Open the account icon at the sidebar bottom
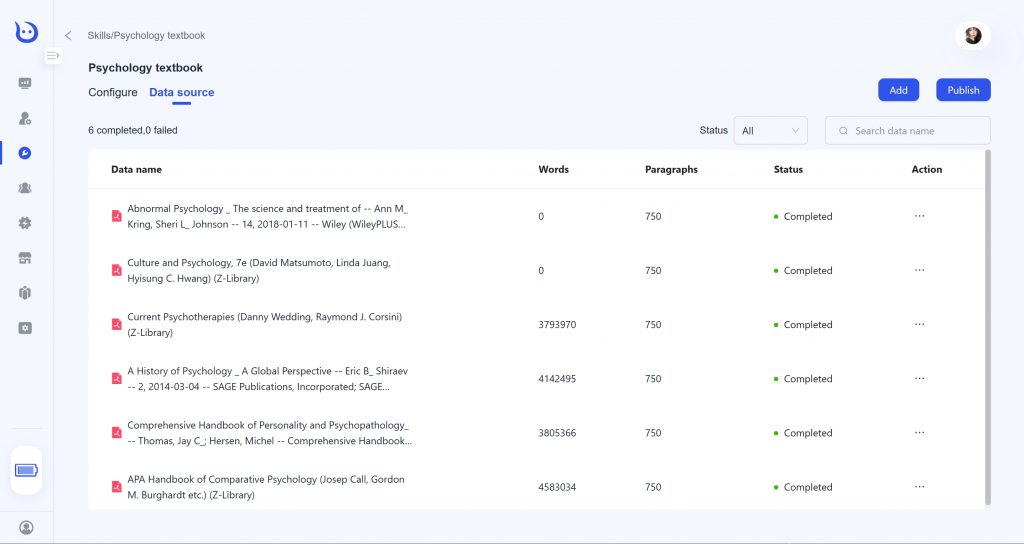Screen dimensions: 1024x544 tap(26, 527)
